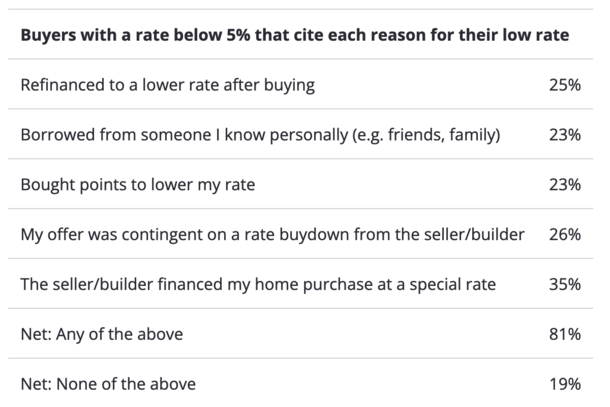Click the 19% value in the last row
Screen dimensions: 610x407
565,383
